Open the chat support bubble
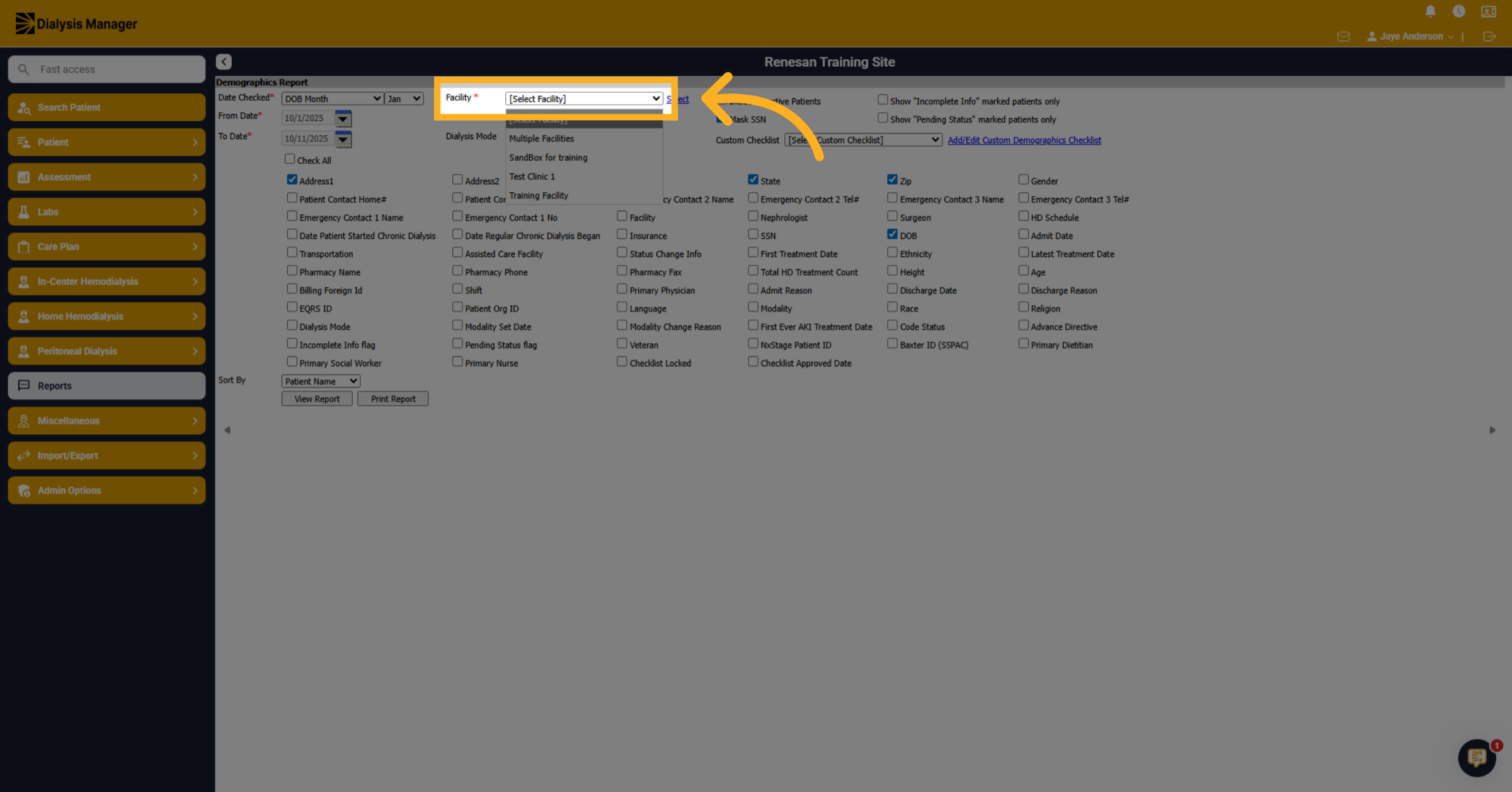The height and width of the screenshot is (792, 1512). tap(1477, 757)
